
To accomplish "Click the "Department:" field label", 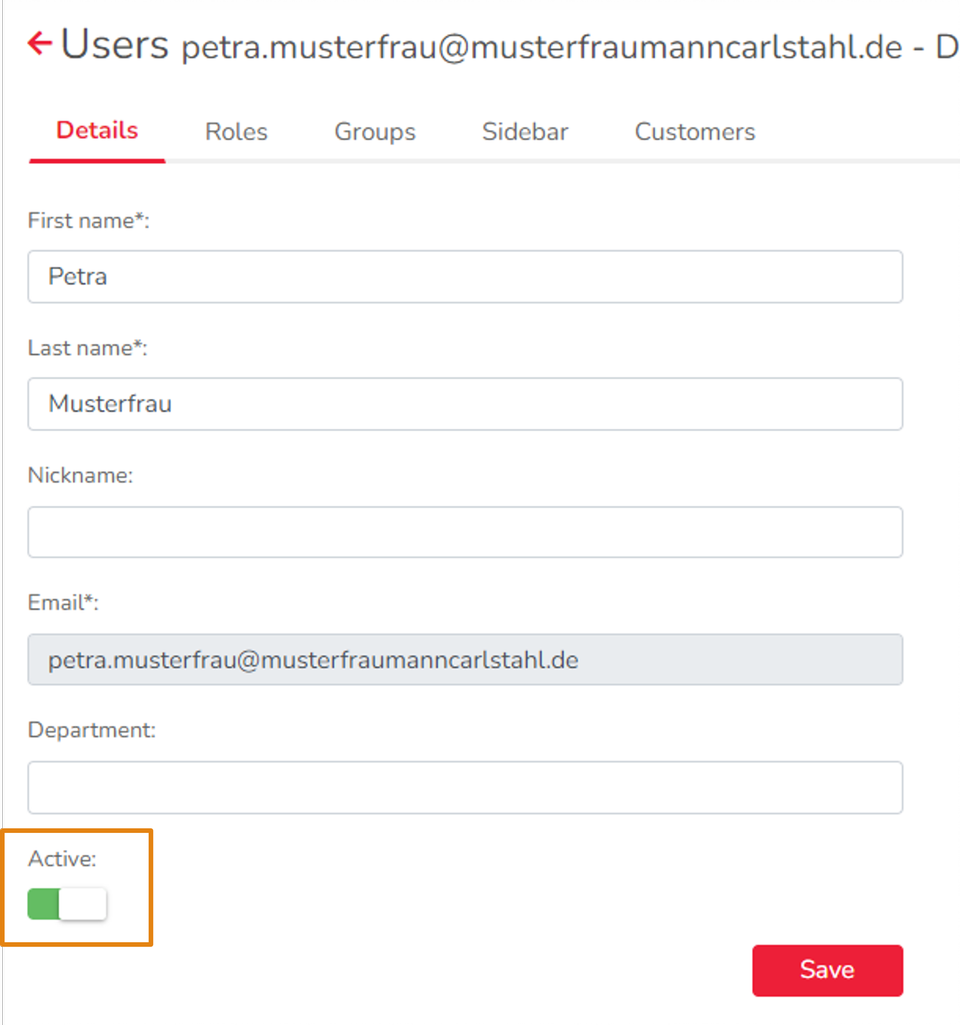I will tap(92, 730).
